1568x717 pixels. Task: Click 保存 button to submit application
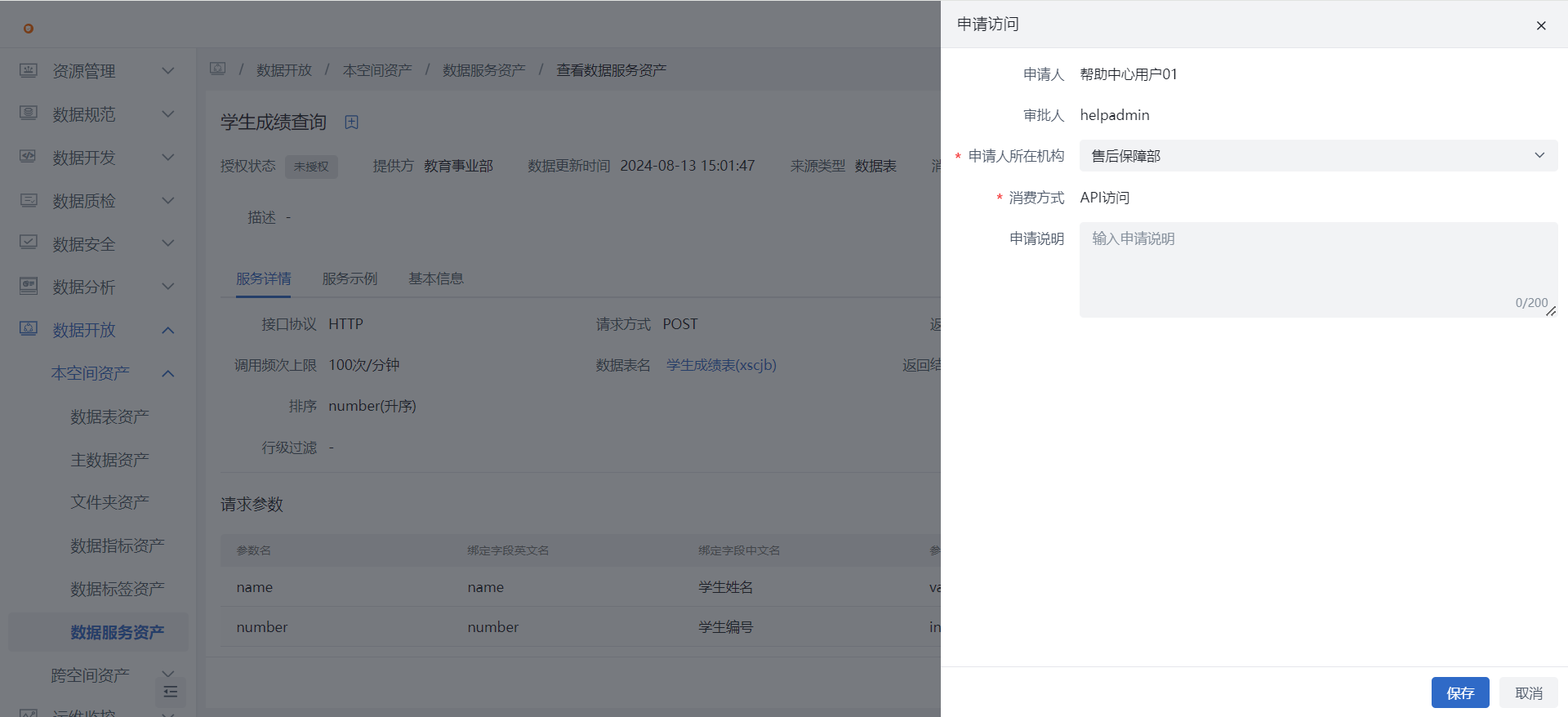click(1460, 693)
